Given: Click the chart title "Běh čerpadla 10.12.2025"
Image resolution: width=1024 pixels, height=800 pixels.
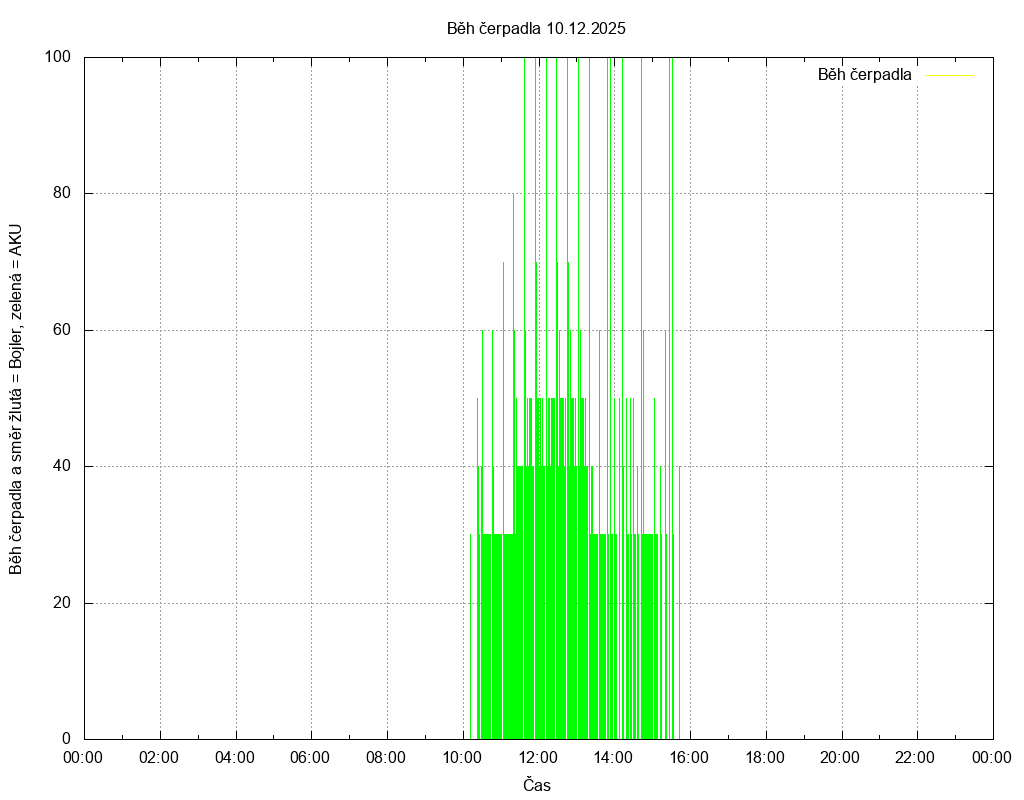Looking at the screenshot, I should click(536, 29).
